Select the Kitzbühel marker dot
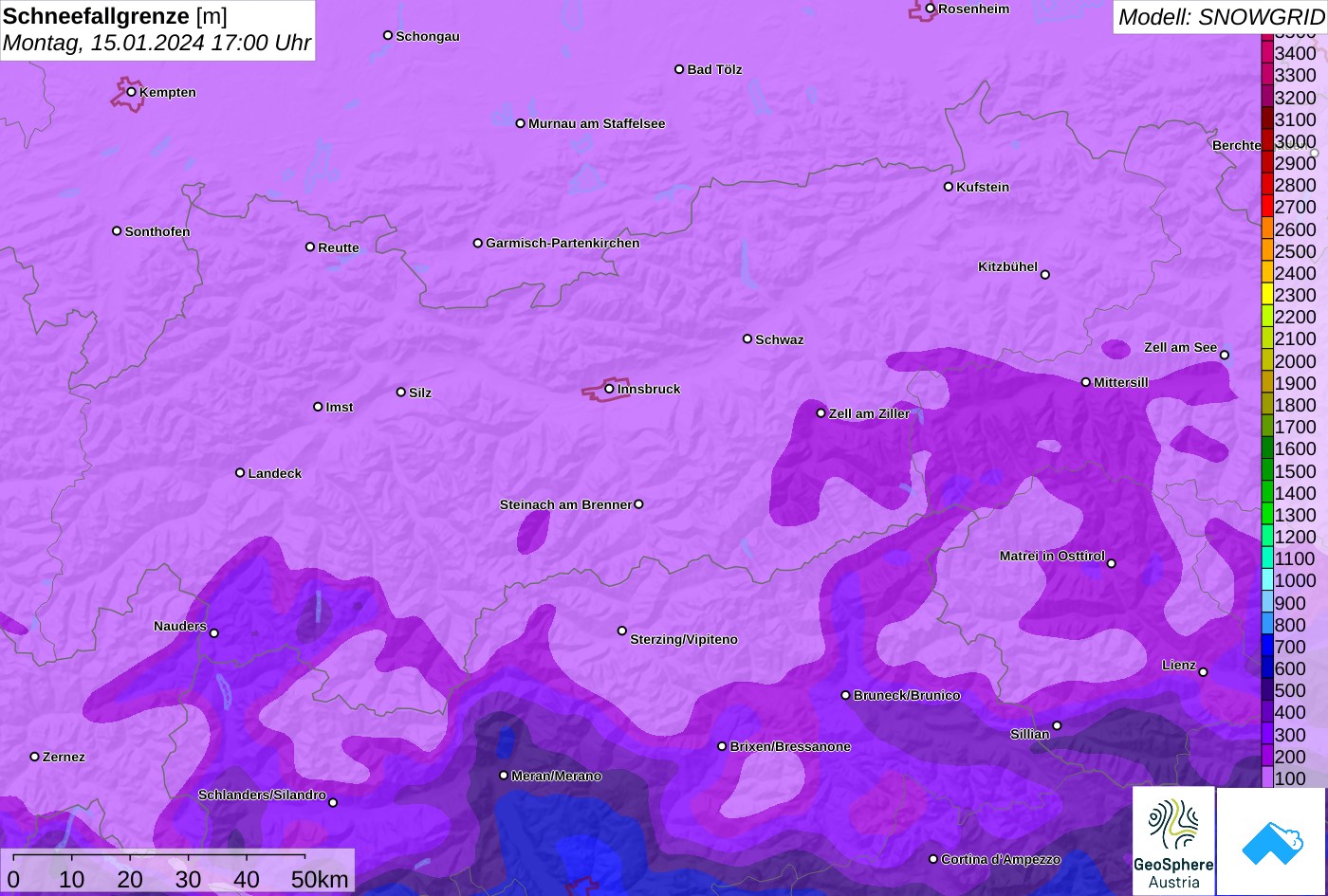The height and width of the screenshot is (896, 1328). pos(1045,275)
